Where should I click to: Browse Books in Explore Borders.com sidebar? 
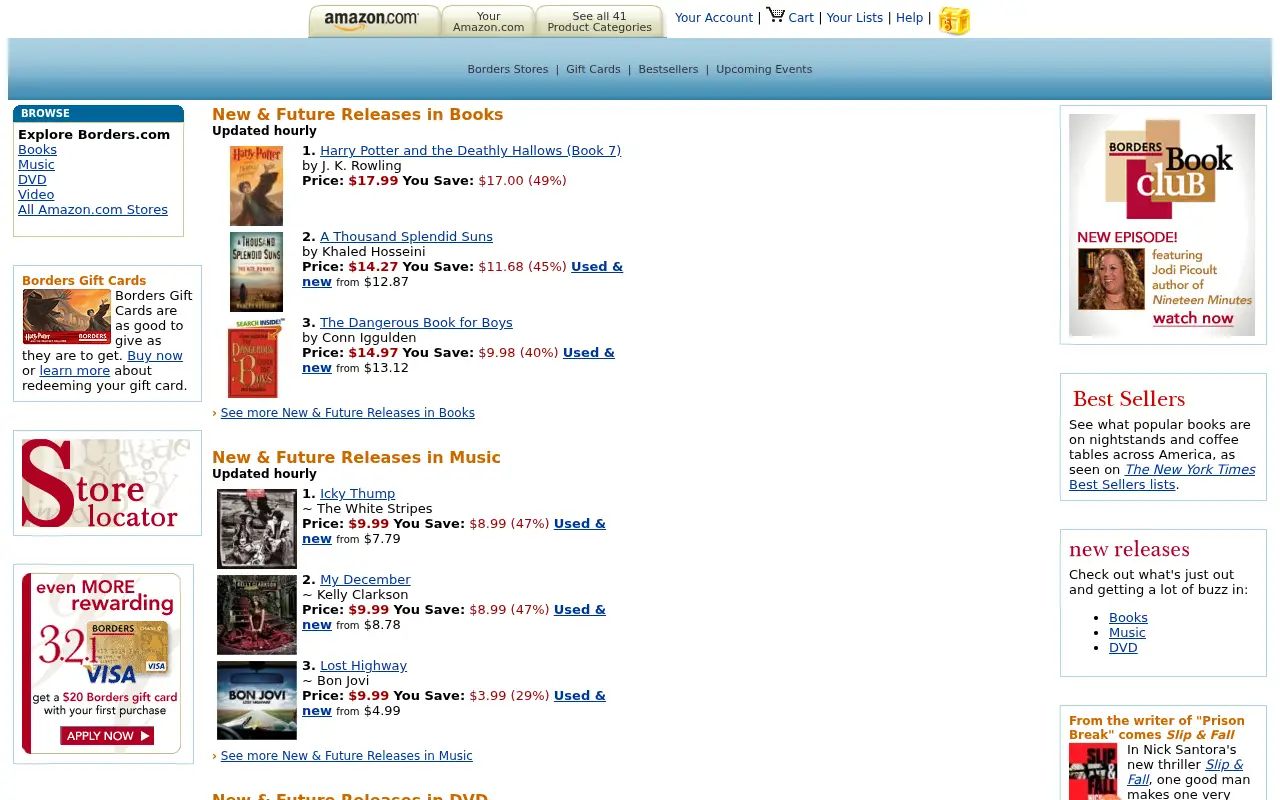pyautogui.click(x=37, y=150)
